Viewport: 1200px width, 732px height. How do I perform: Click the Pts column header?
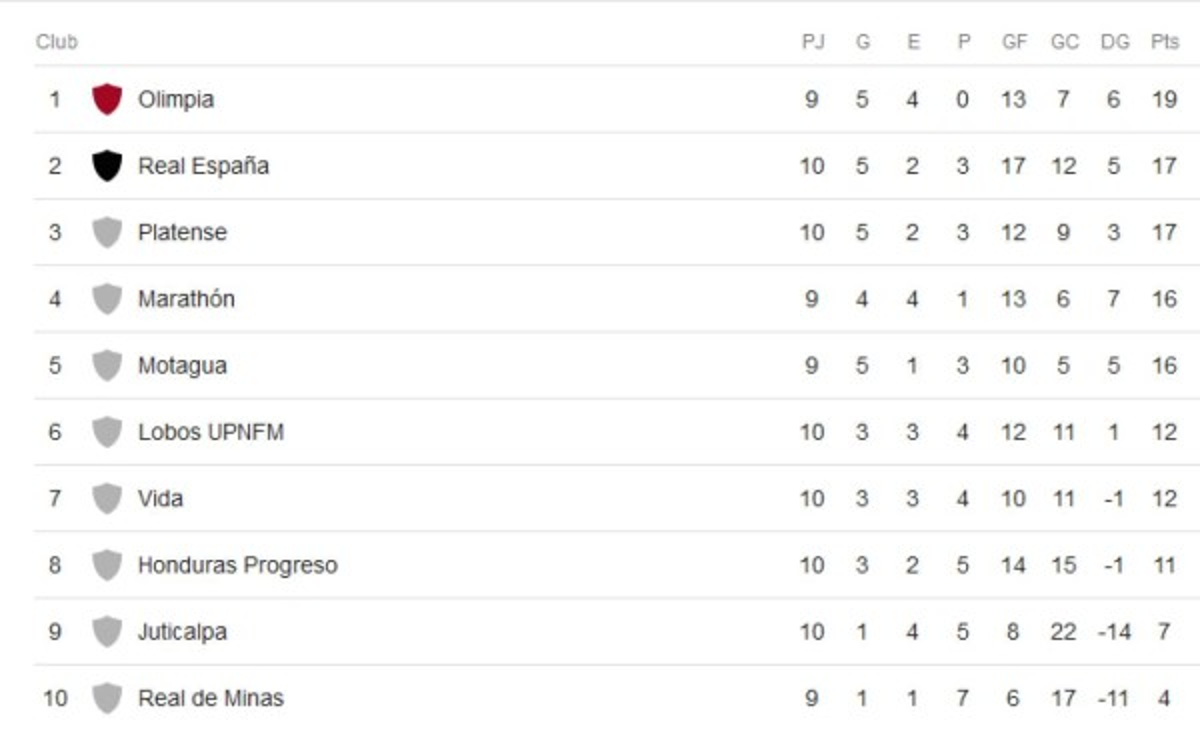tap(1164, 42)
